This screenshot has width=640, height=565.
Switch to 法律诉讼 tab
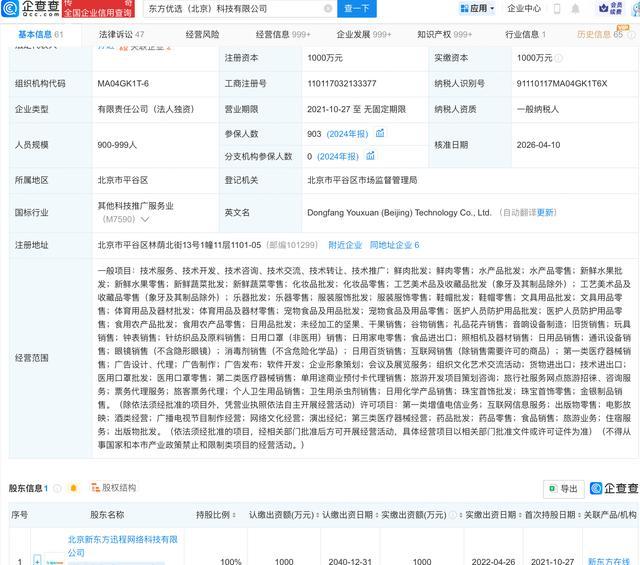click(x=121, y=35)
